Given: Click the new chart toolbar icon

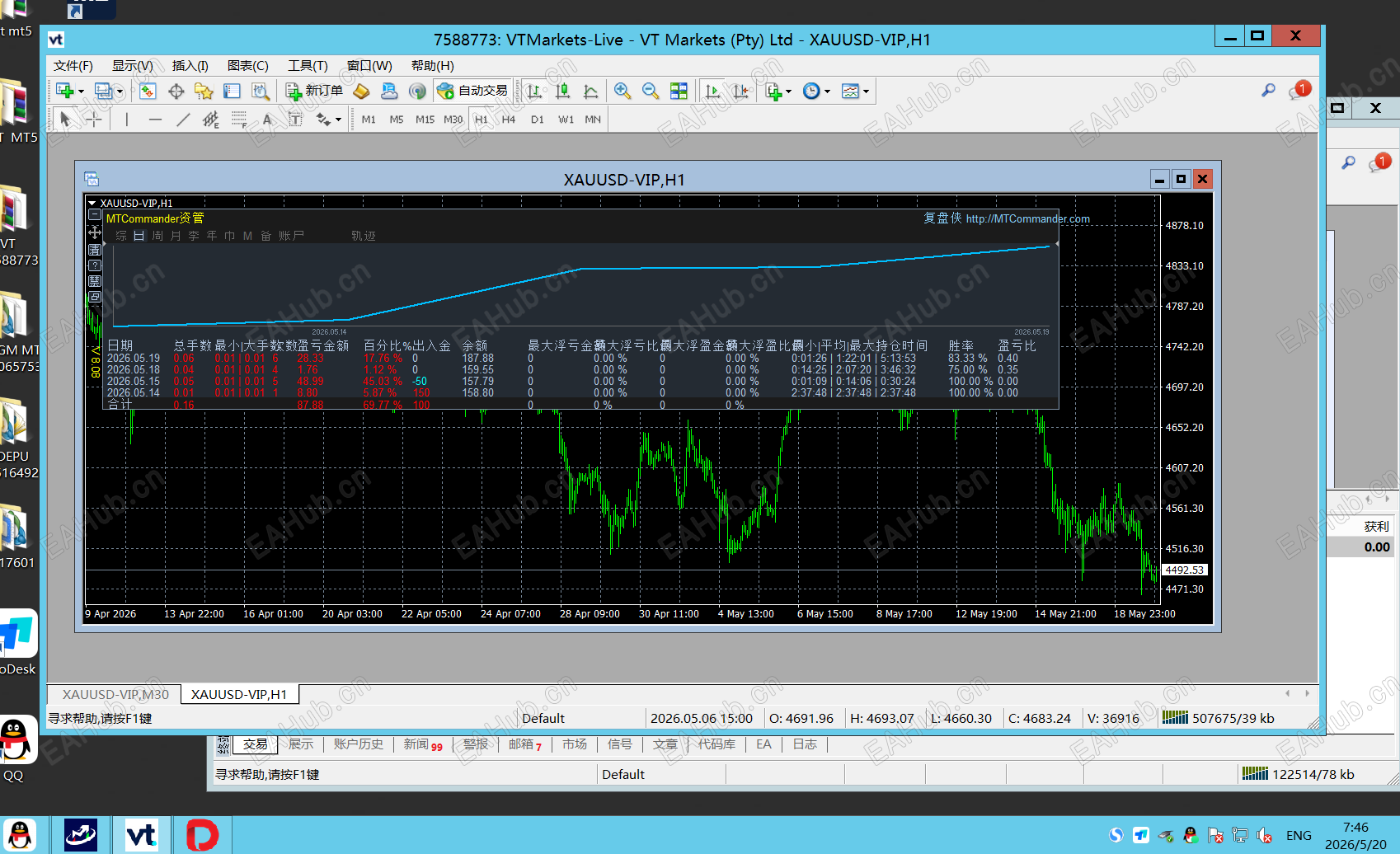Looking at the screenshot, I should [x=65, y=91].
